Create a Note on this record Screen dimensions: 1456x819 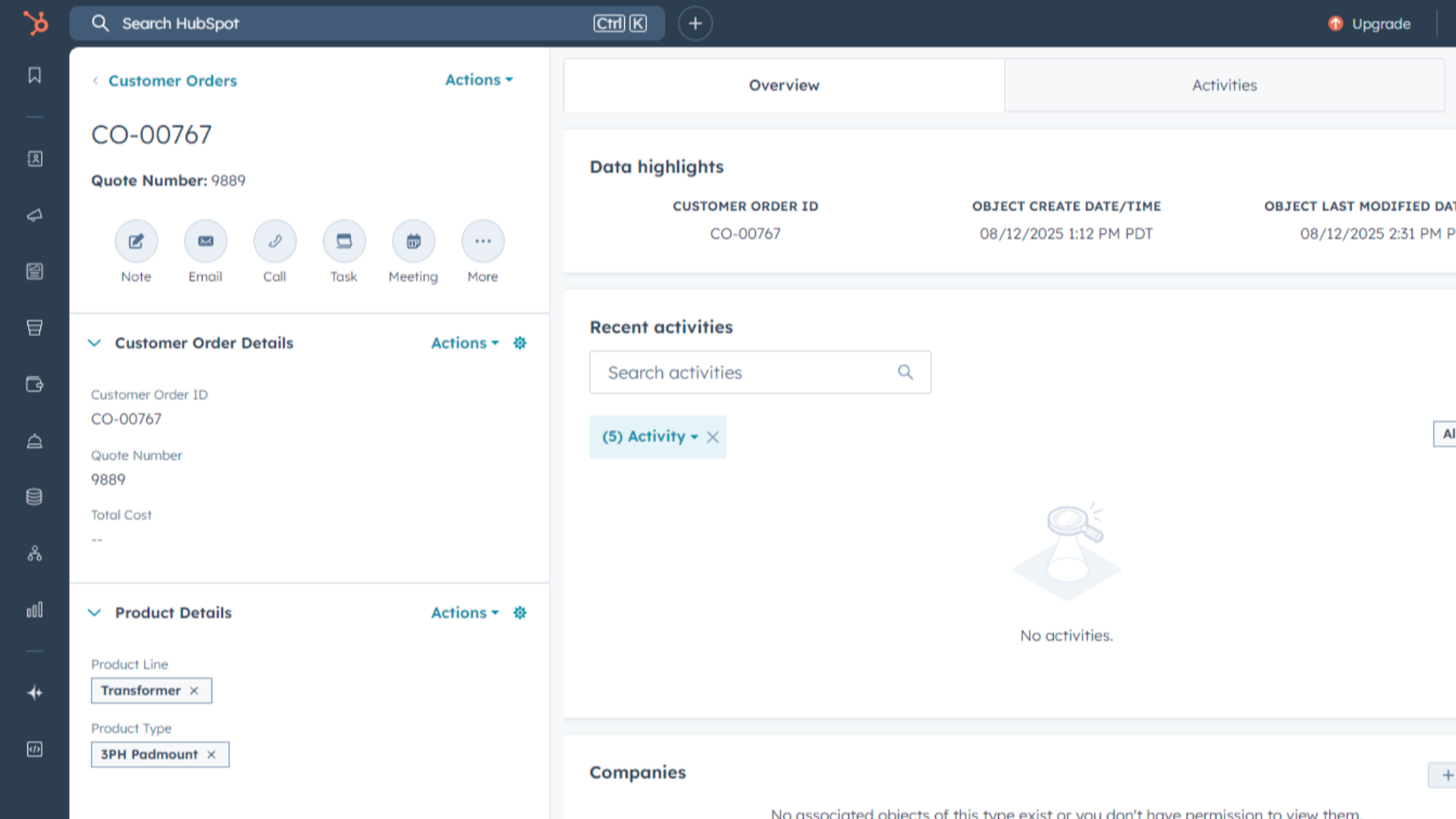pos(136,241)
